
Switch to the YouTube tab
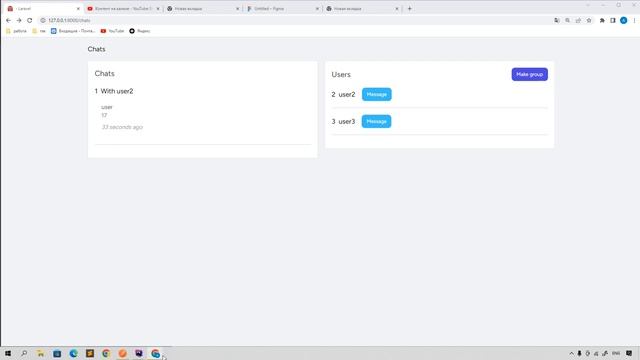pyautogui.click(x=122, y=8)
